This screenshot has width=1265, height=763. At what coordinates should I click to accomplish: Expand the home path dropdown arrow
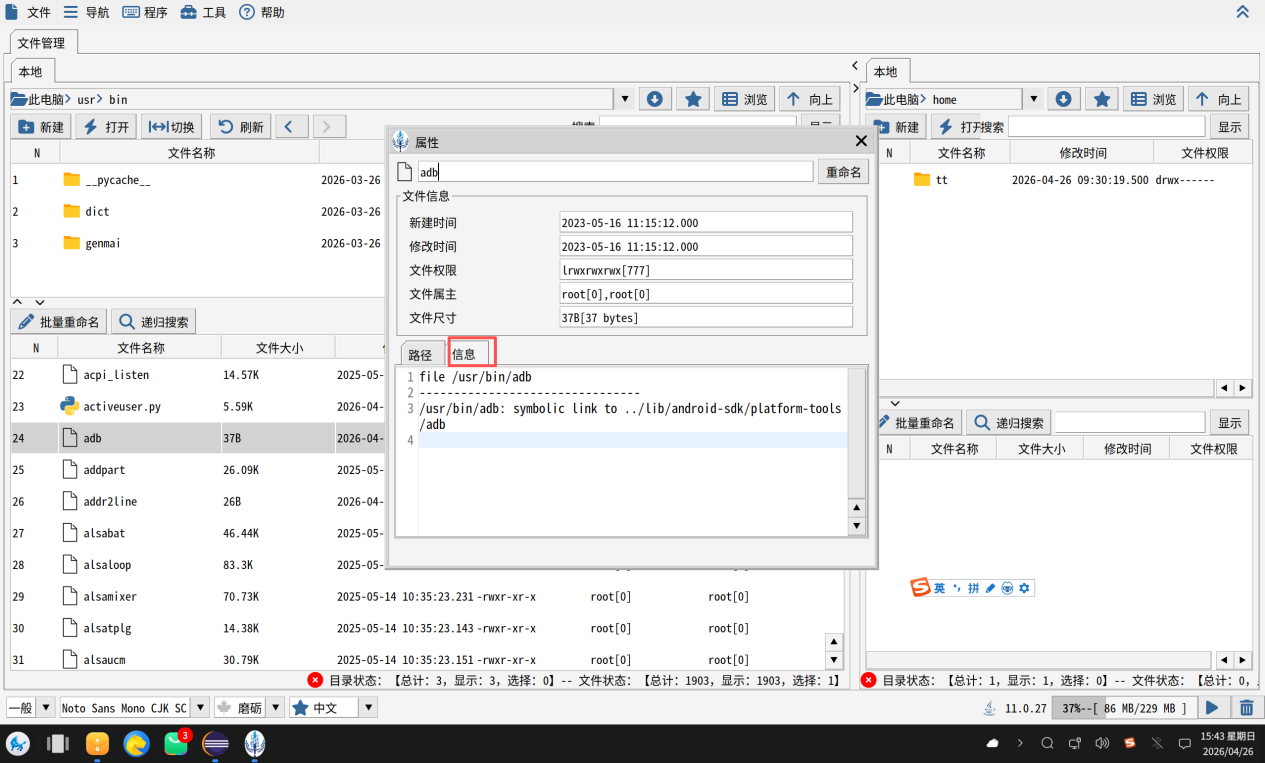pyautogui.click(x=1033, y=99)
